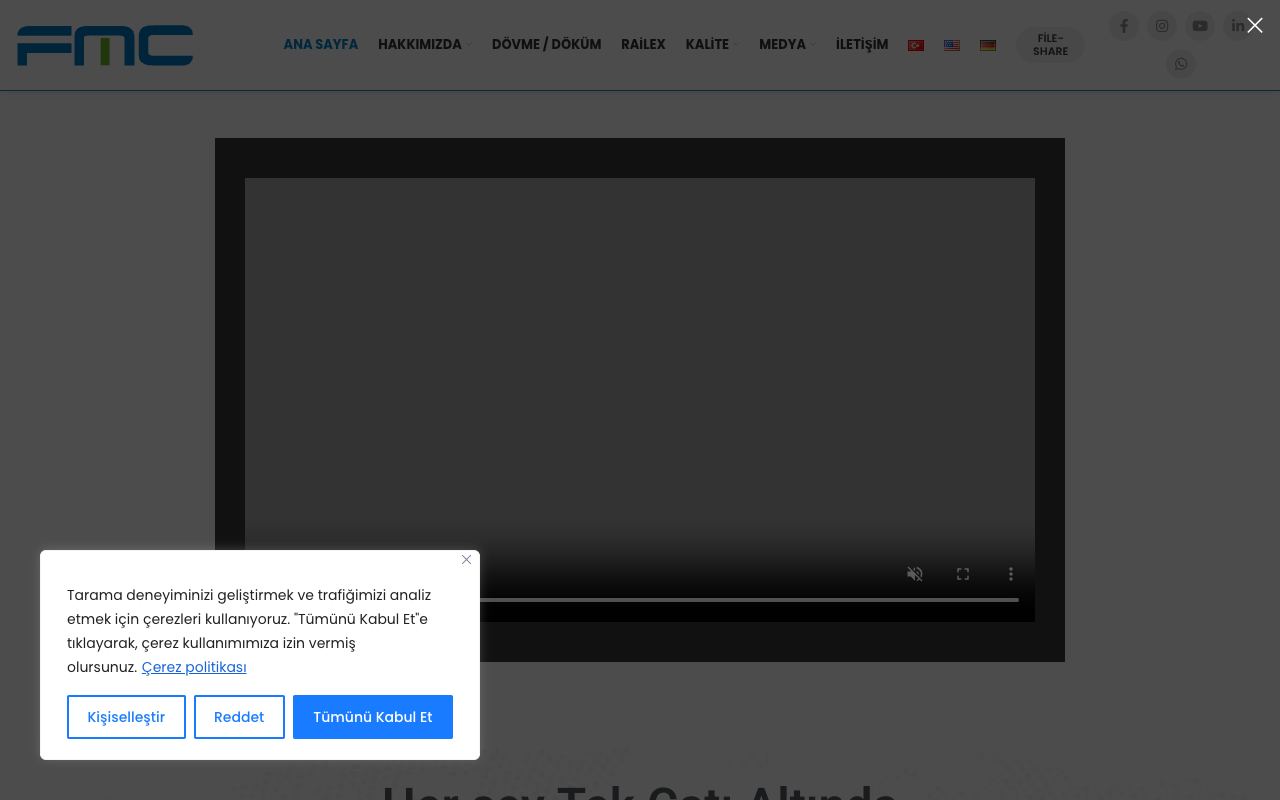The width and height of the screenshot is (1280, 800).
Task: Open the Instagram social icon
Action: [1162, 26]
